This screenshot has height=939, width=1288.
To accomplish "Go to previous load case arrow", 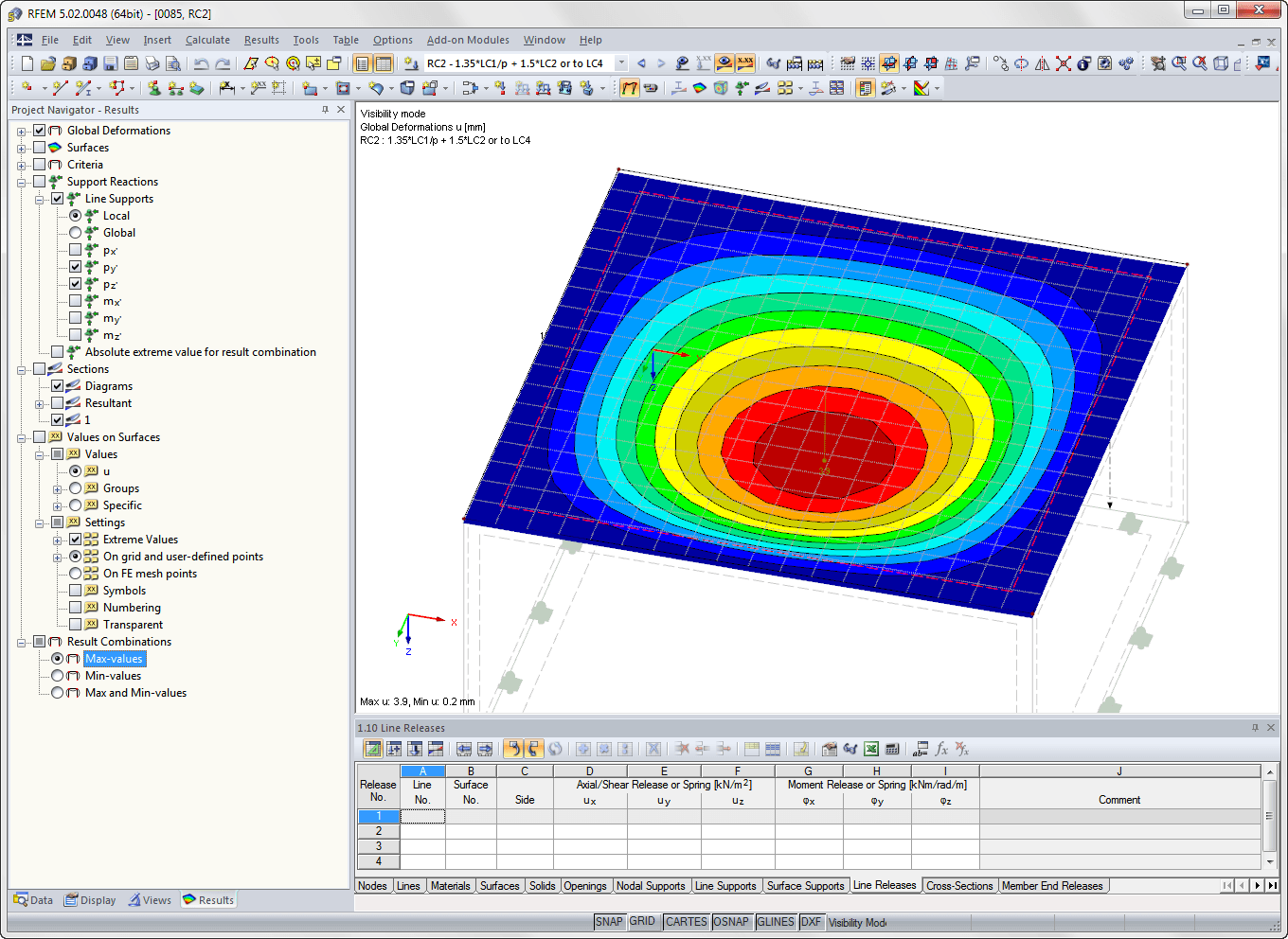I will [x=641, y=63].
